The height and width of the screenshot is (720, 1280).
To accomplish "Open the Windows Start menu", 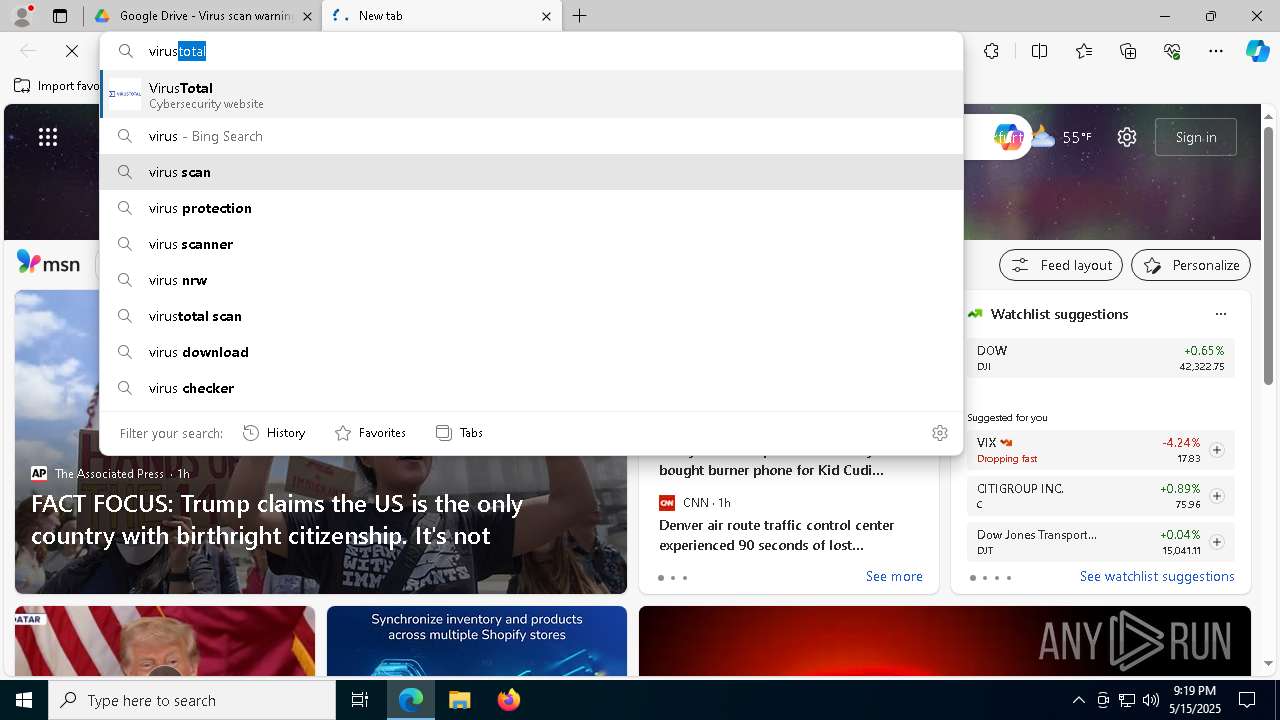I will click(24, 700).
